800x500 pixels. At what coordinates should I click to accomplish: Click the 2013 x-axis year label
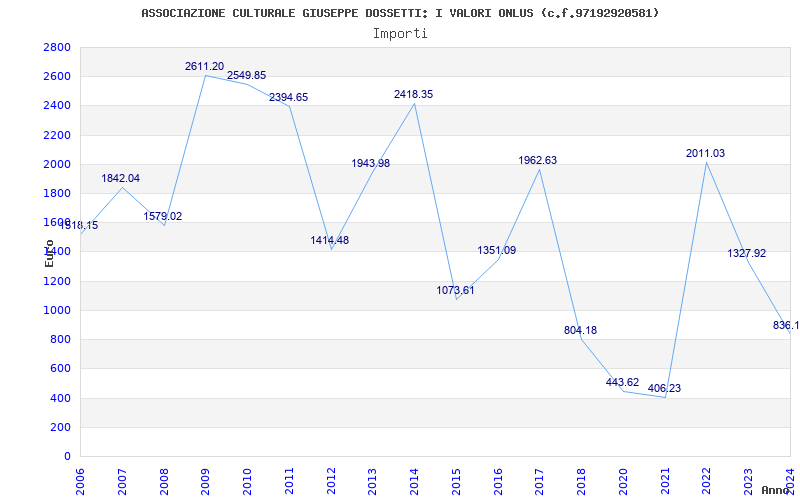pyautogui.click(x=373, y=481)
